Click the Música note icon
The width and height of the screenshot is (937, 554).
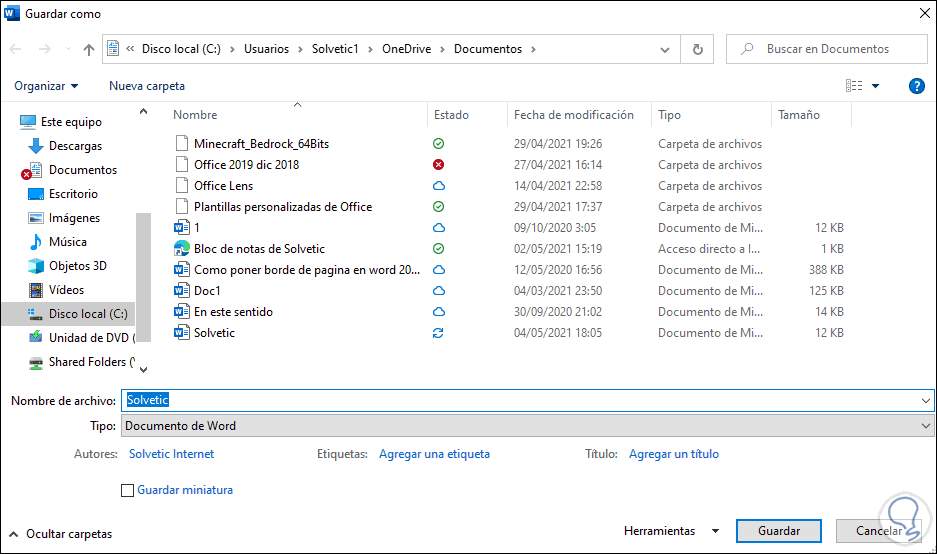tap(36, 241)
